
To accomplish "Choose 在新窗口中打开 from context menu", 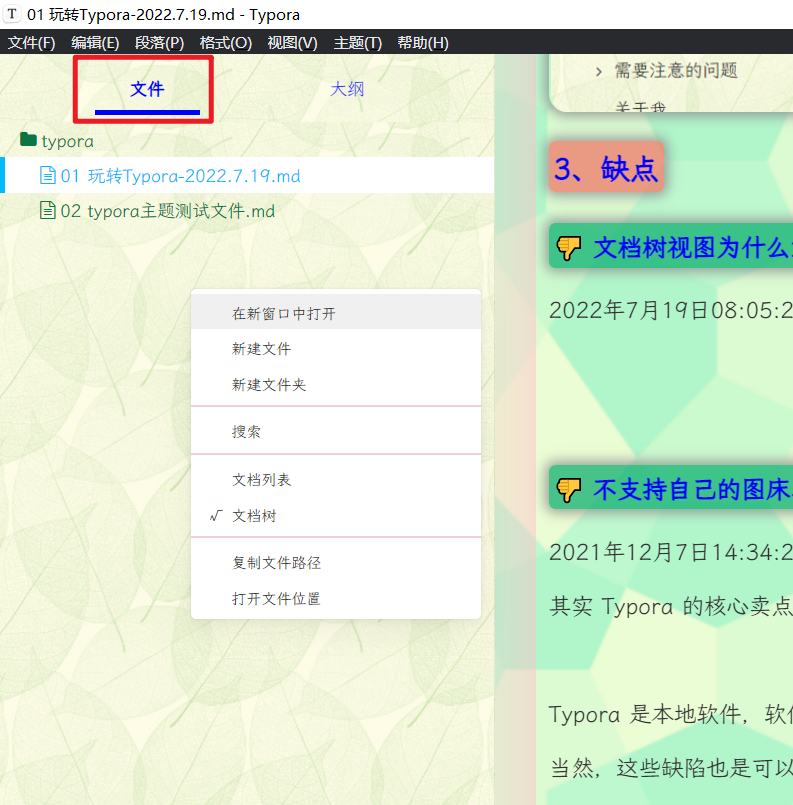I will pyautogui.click(x=336, y=313).
